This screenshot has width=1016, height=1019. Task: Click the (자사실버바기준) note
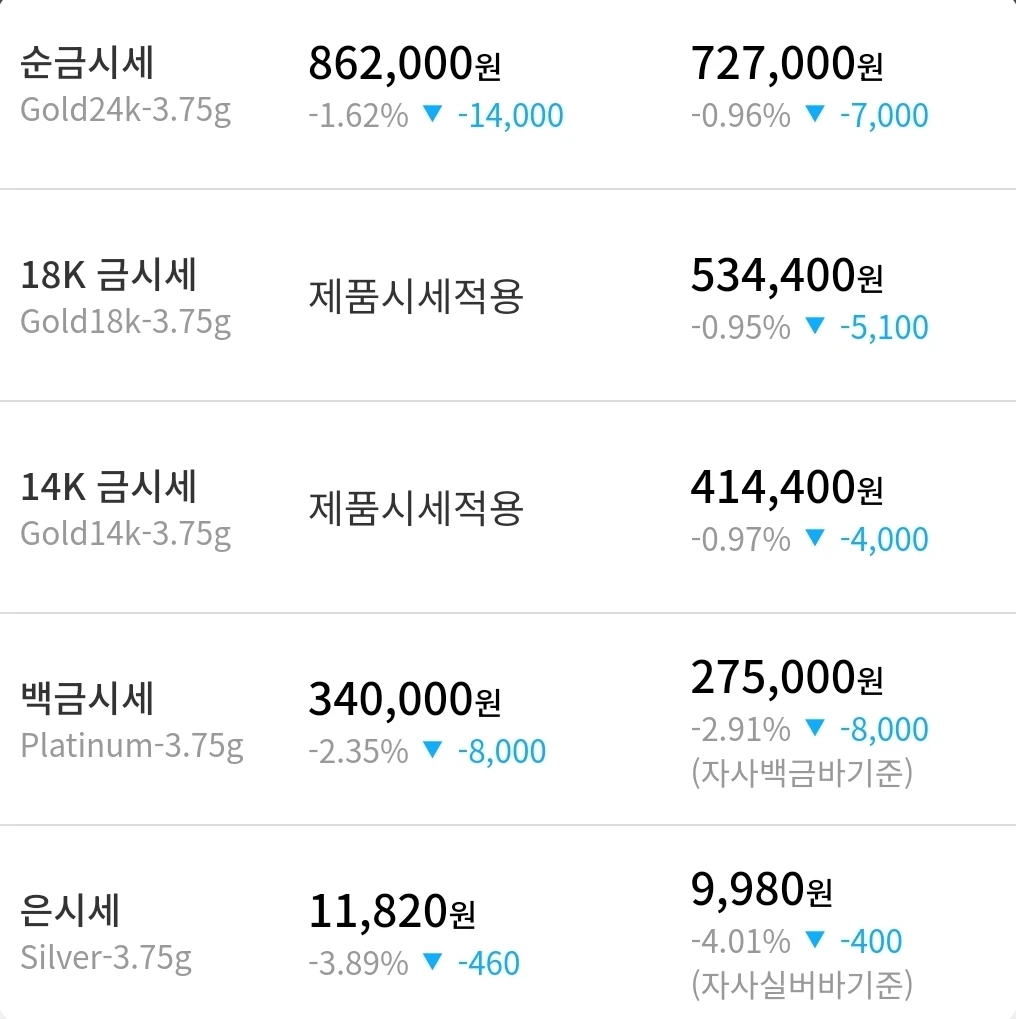click(802, 984)
